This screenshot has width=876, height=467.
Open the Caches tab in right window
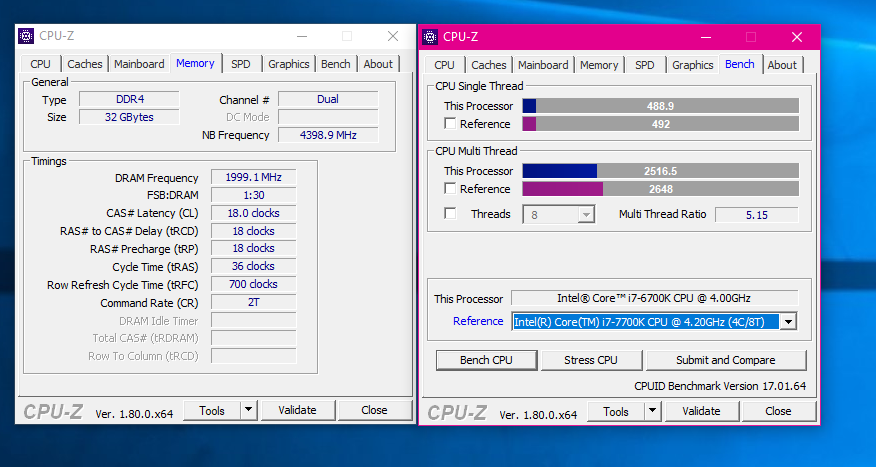489,65
